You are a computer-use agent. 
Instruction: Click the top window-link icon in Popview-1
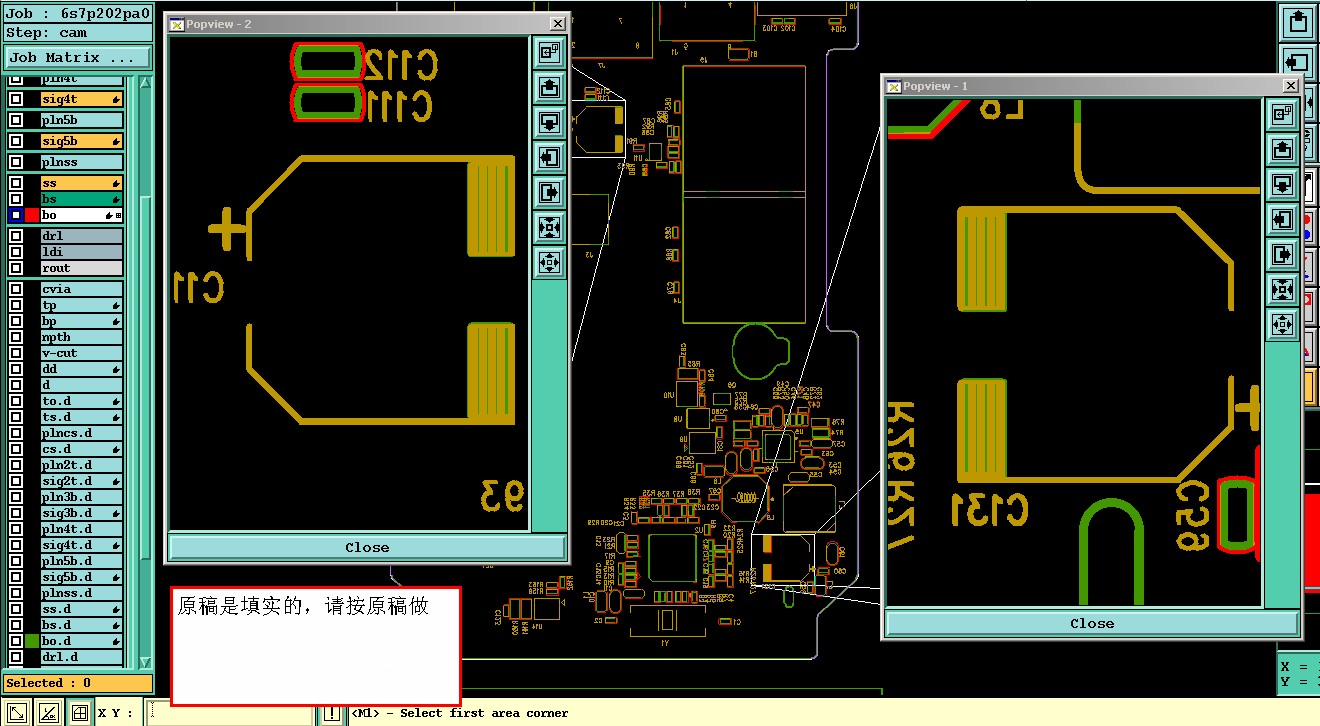point(1282,115)
